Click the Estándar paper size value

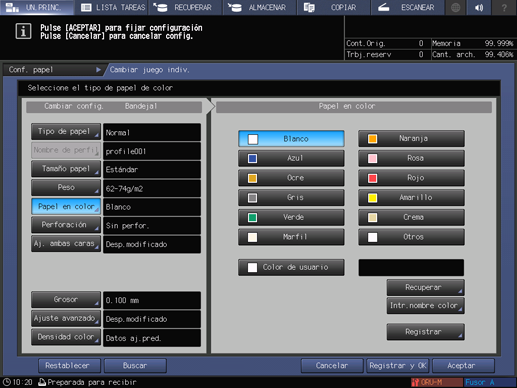[152, 170]
